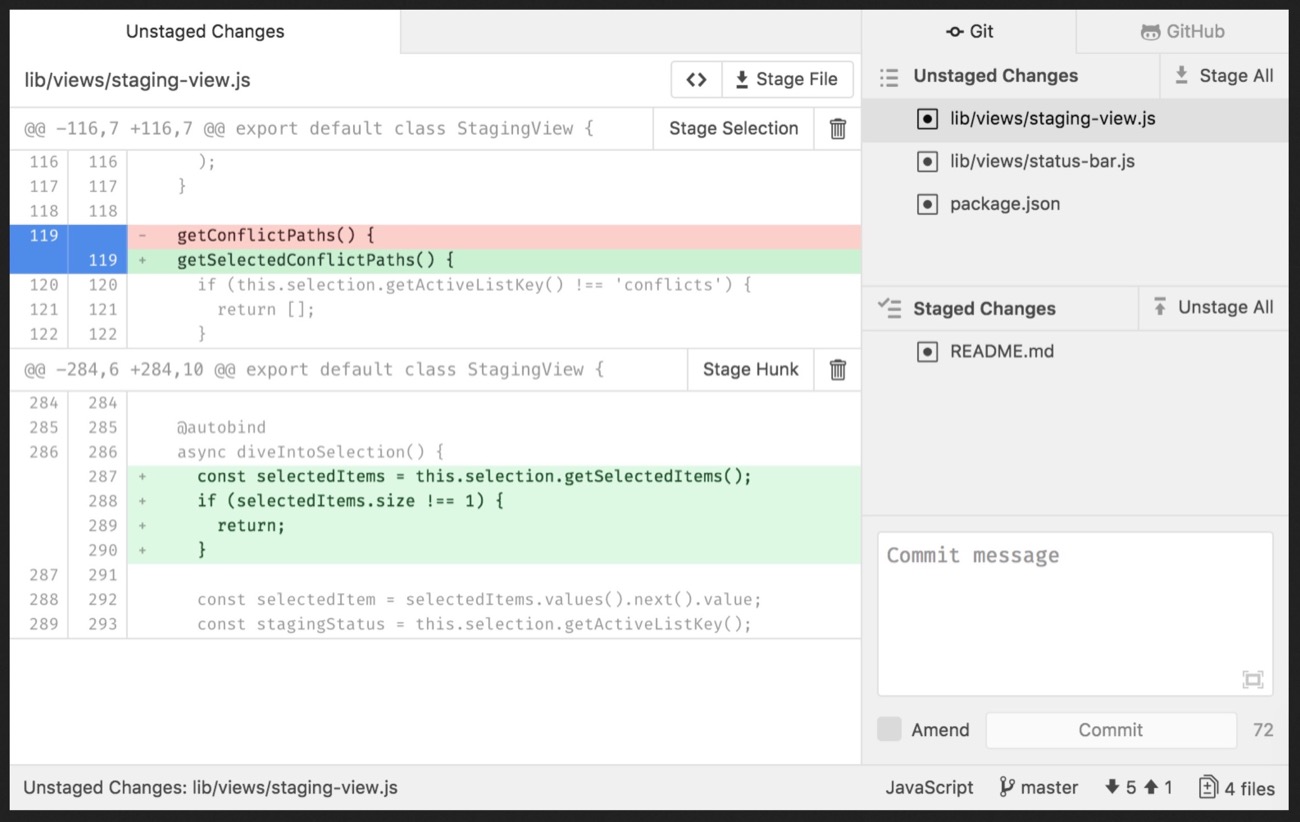Image resolution: width=1300 pixels, height=822 pixels.
Task: Click the Unstage All button
Action: pyautogui.click(x=1213, y=308)
